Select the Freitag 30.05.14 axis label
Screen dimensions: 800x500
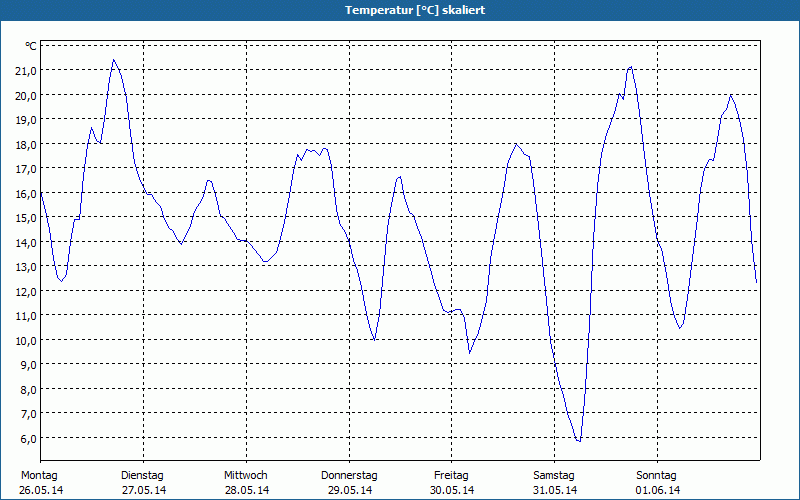point(452,483)
